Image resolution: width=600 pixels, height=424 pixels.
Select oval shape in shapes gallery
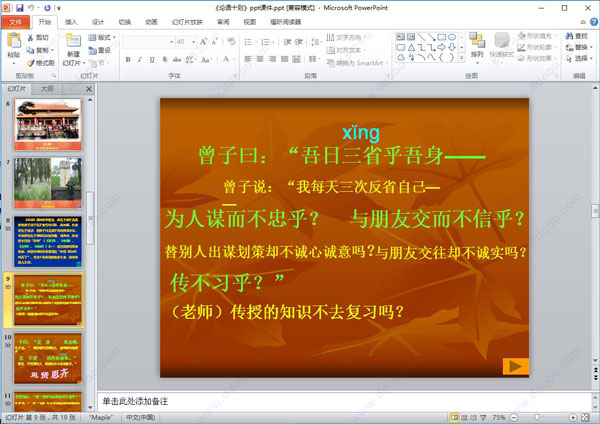(x=452, y=37)
